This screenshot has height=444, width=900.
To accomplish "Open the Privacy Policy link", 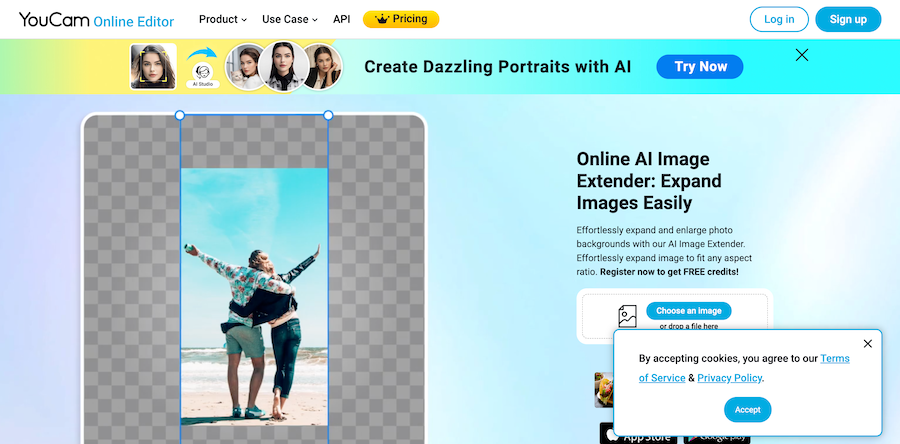I will tap(730, 378).
